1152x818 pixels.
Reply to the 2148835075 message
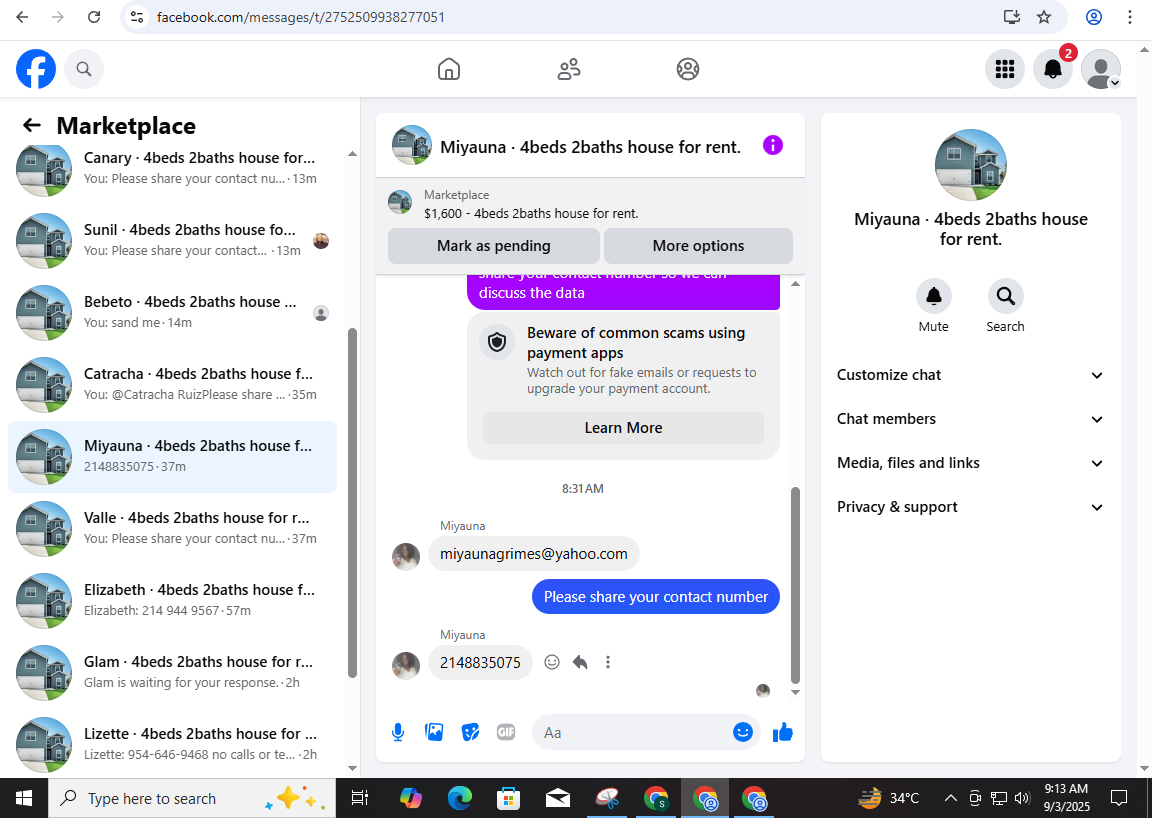click(x=580, y=662)
